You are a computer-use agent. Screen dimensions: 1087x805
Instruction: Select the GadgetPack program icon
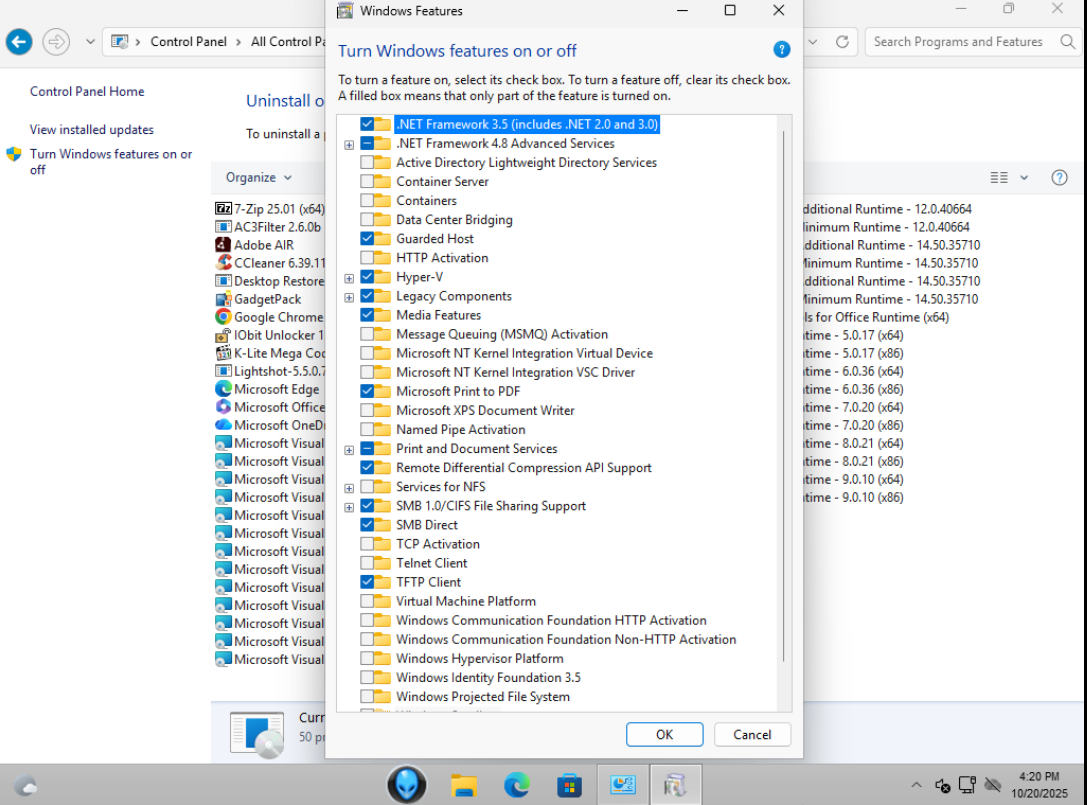point(223,299)
